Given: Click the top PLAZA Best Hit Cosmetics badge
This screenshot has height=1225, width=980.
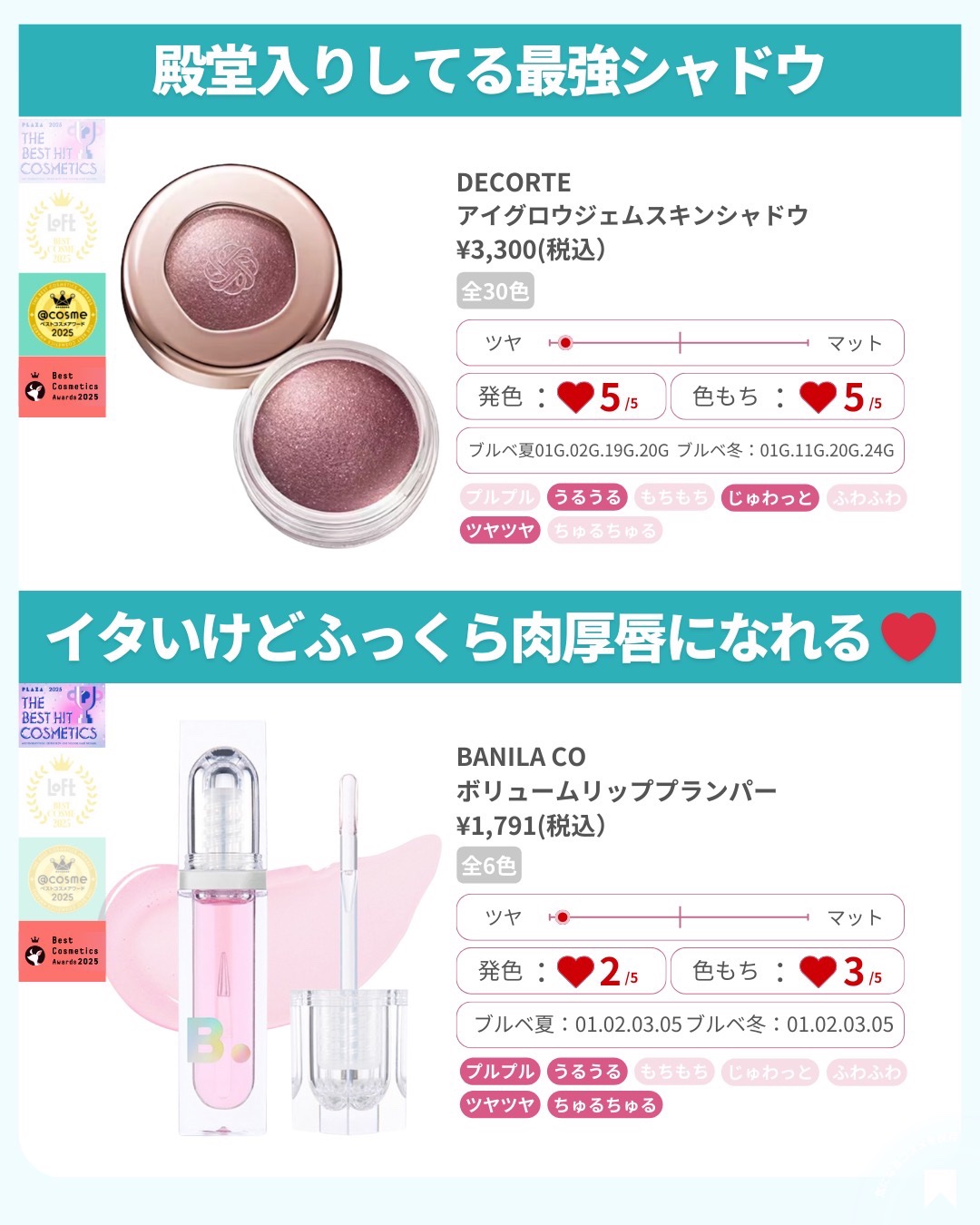Looking at the screenshot, I should [62, 151].
